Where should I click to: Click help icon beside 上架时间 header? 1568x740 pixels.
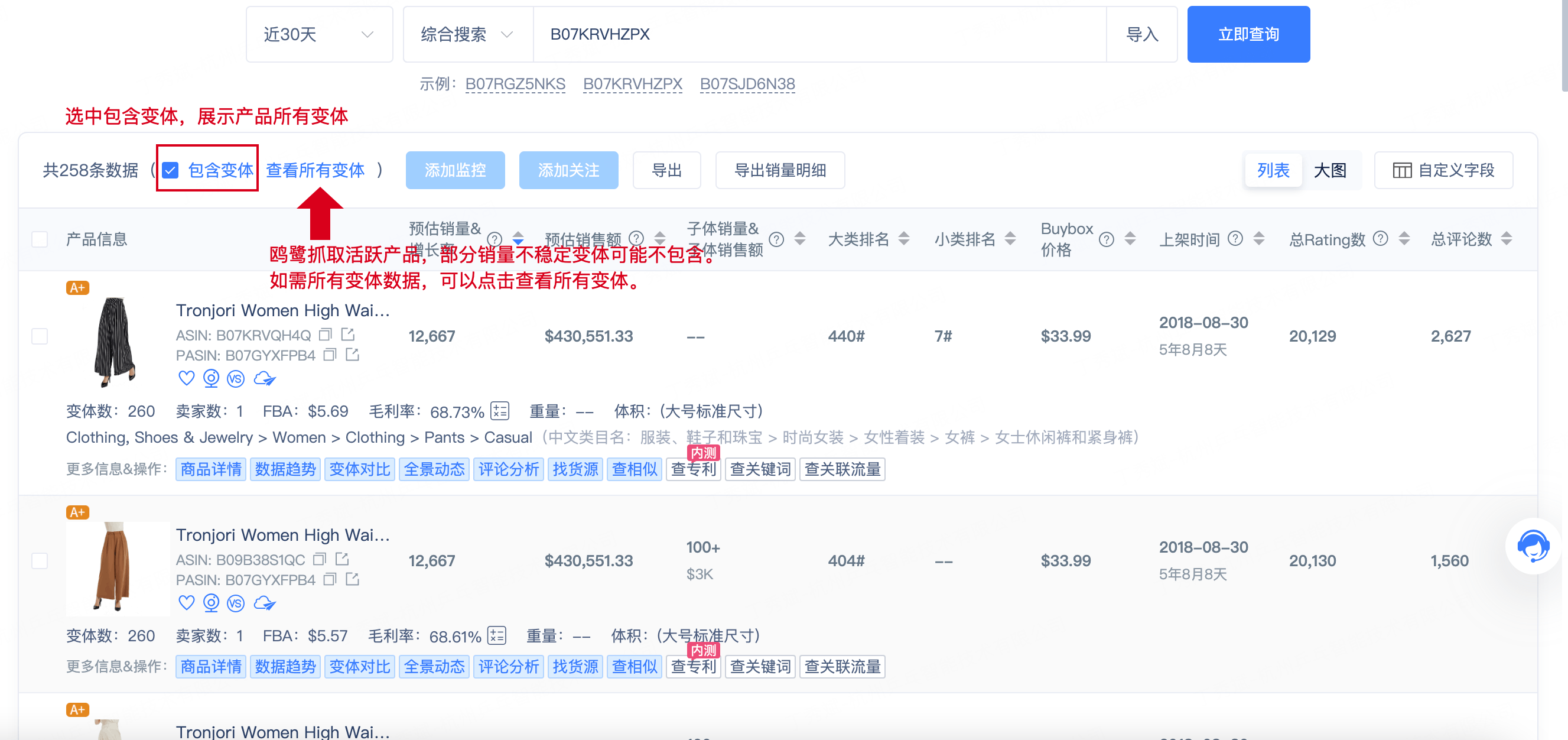pos(1235,239)
